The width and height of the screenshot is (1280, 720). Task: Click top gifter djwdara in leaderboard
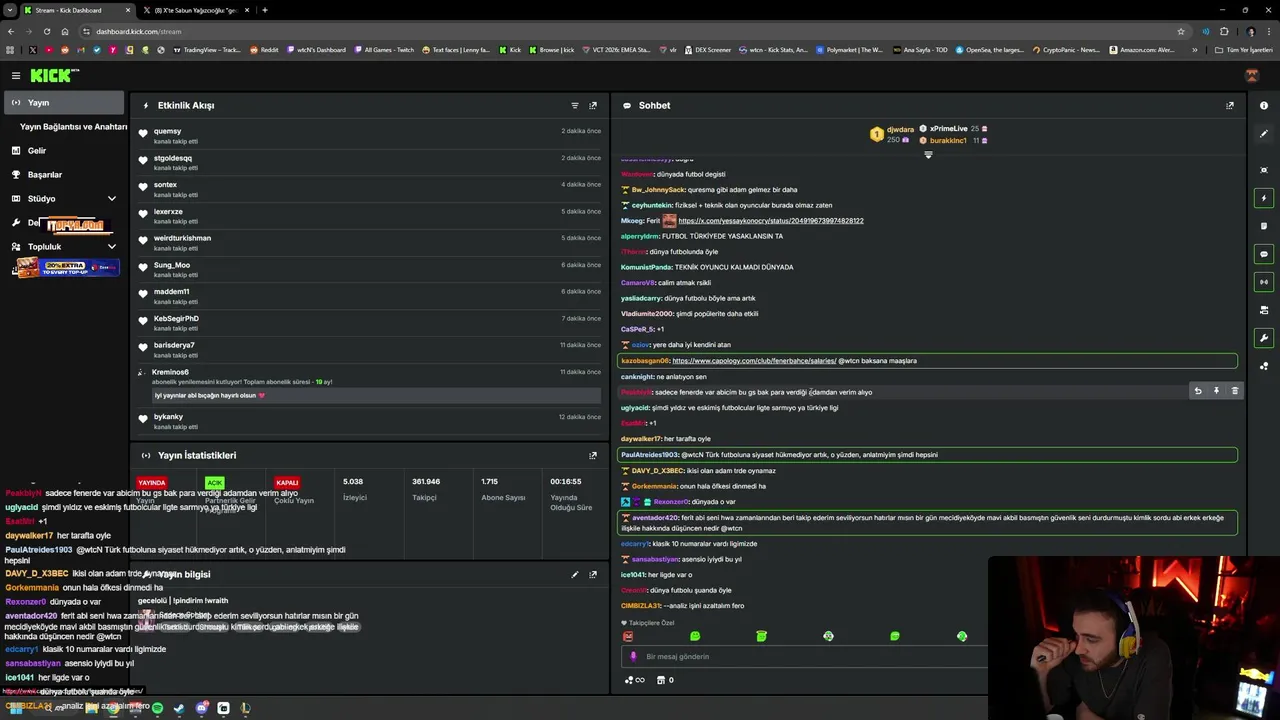(891, 134)
